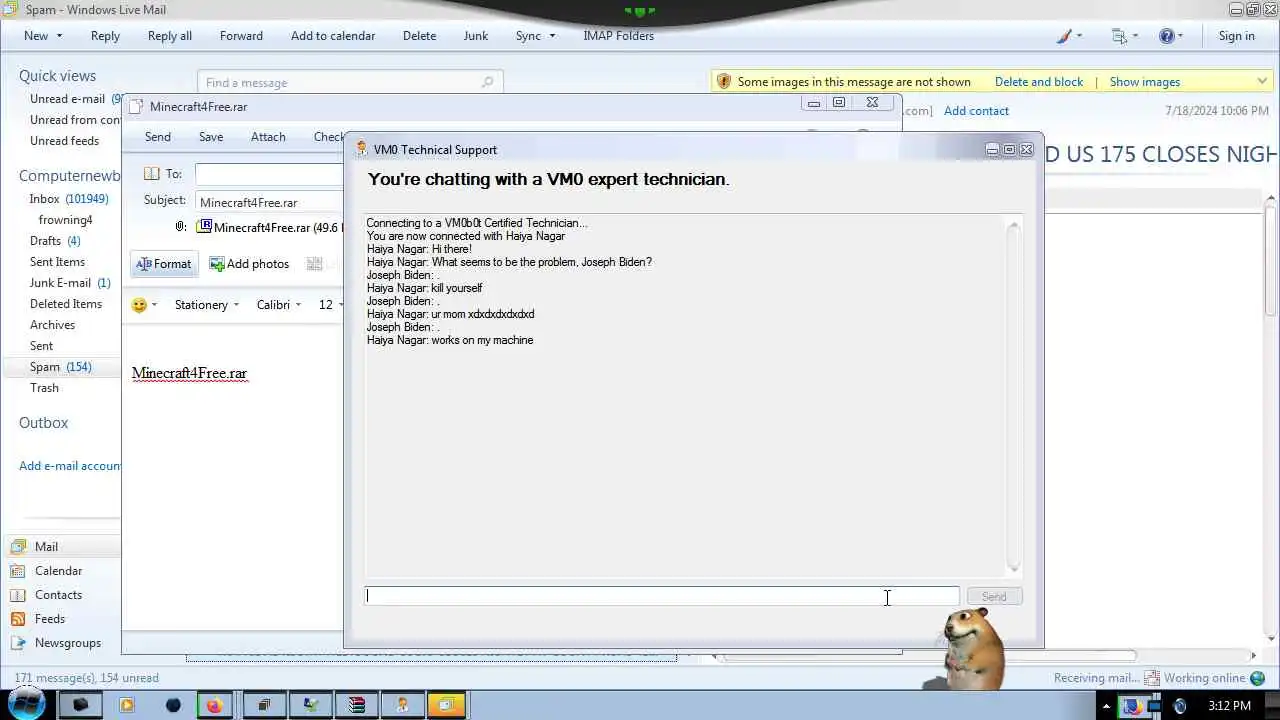This screenshot has height=720, width=1280.
Task: Click the taskbar clock showing 3:12 PM
Action: click(x=1229, y=706)
